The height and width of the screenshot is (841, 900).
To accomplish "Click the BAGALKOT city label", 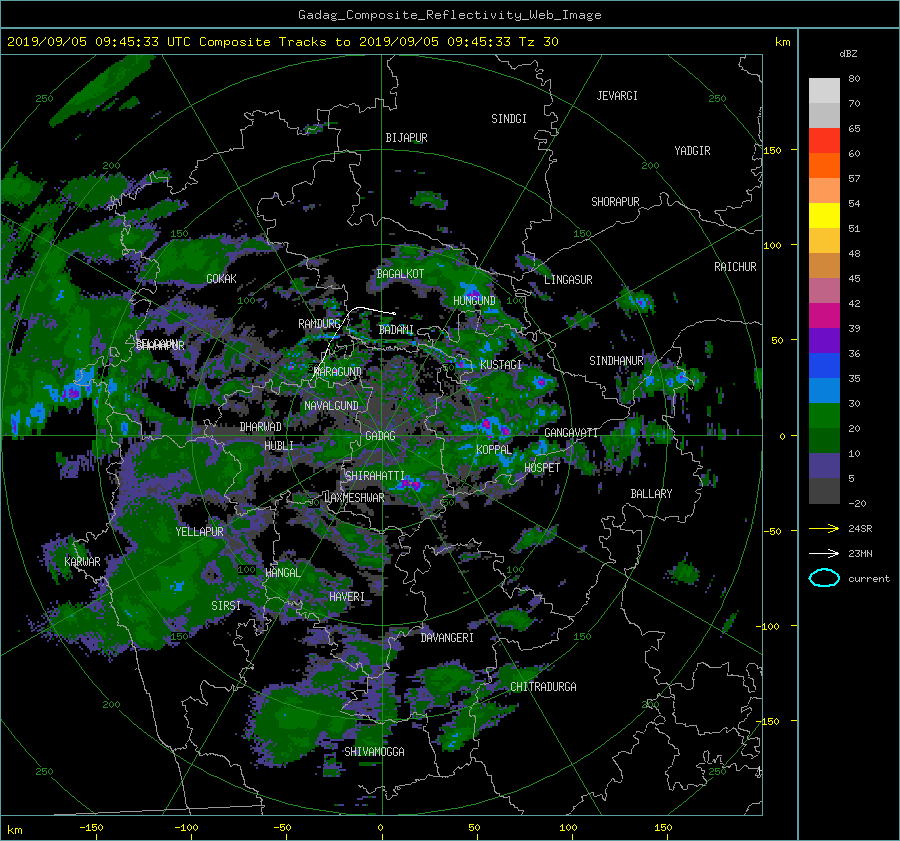I will 400,274.
